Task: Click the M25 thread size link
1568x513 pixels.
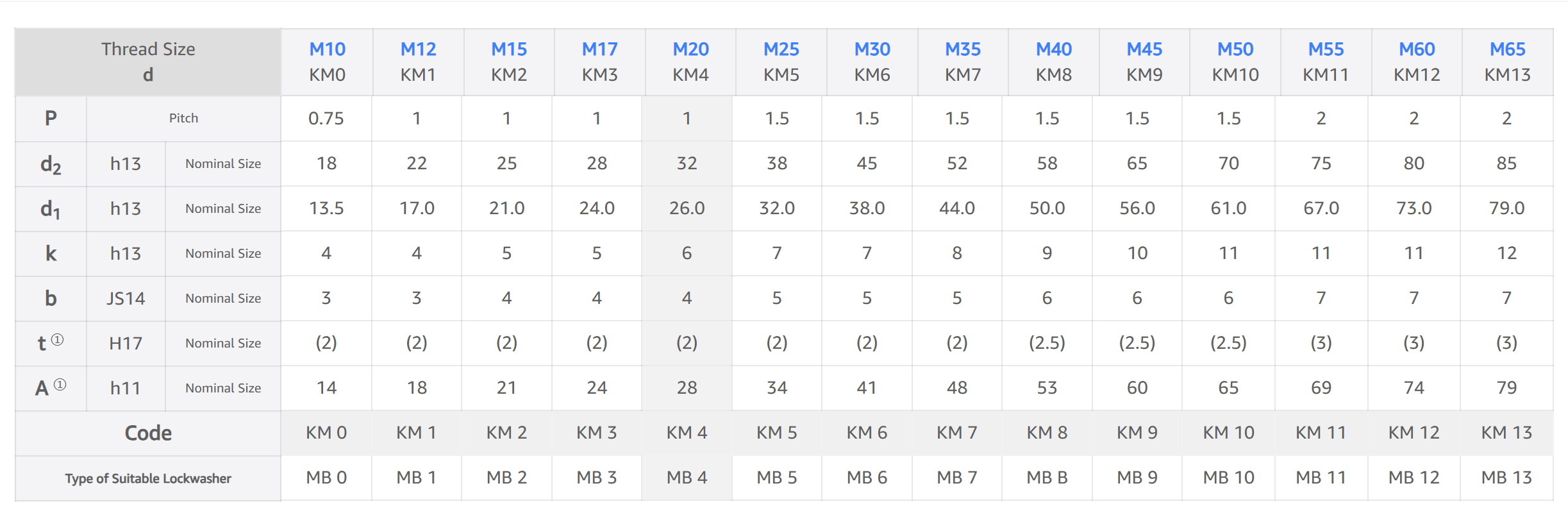Action: coord(781,49)
